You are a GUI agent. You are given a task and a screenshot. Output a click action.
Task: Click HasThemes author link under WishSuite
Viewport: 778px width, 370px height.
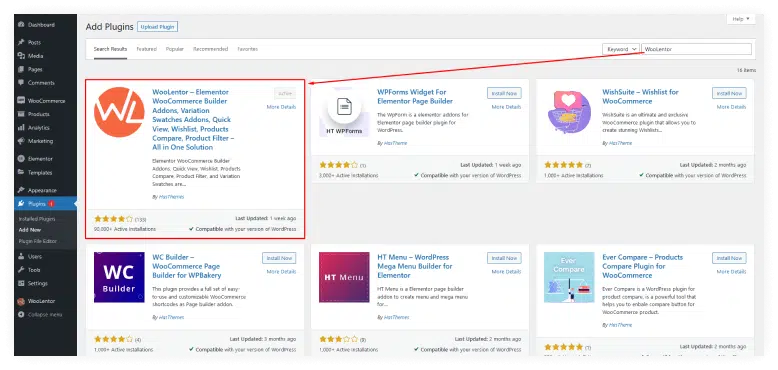(x=620, y=143)
